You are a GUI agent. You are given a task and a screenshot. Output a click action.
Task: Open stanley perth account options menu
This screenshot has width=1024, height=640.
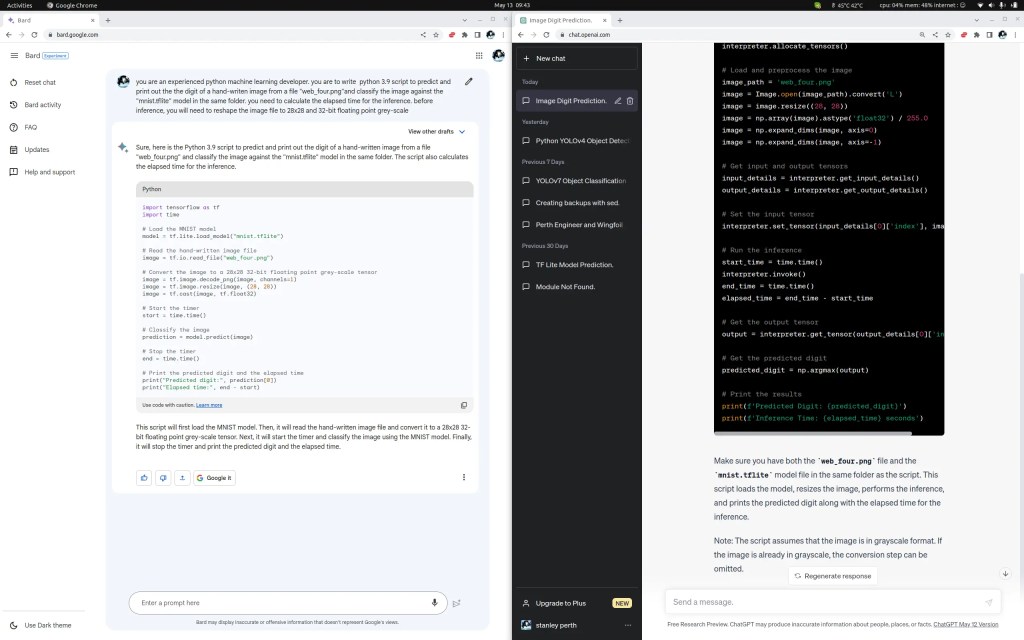628,625
